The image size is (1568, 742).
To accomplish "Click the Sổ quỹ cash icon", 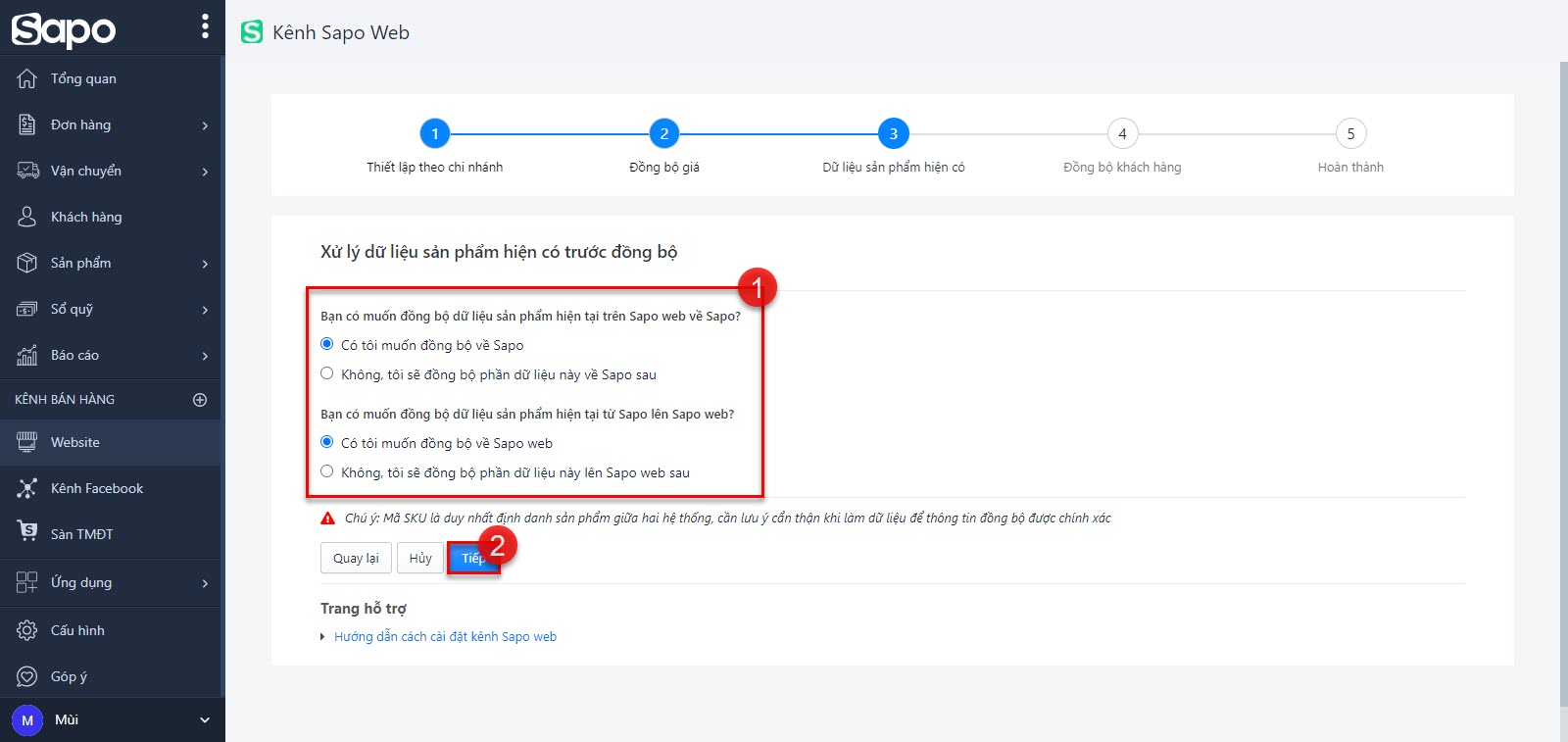I will tap(27, 309).
